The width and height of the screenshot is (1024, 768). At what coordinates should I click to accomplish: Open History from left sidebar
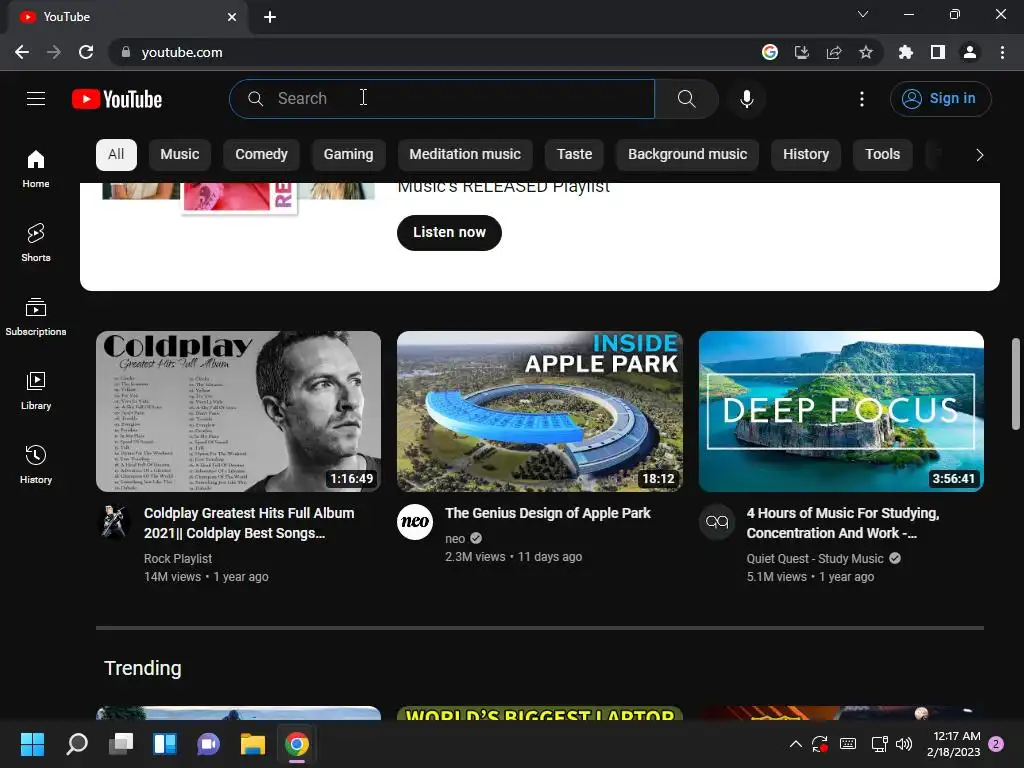[36, 464]
